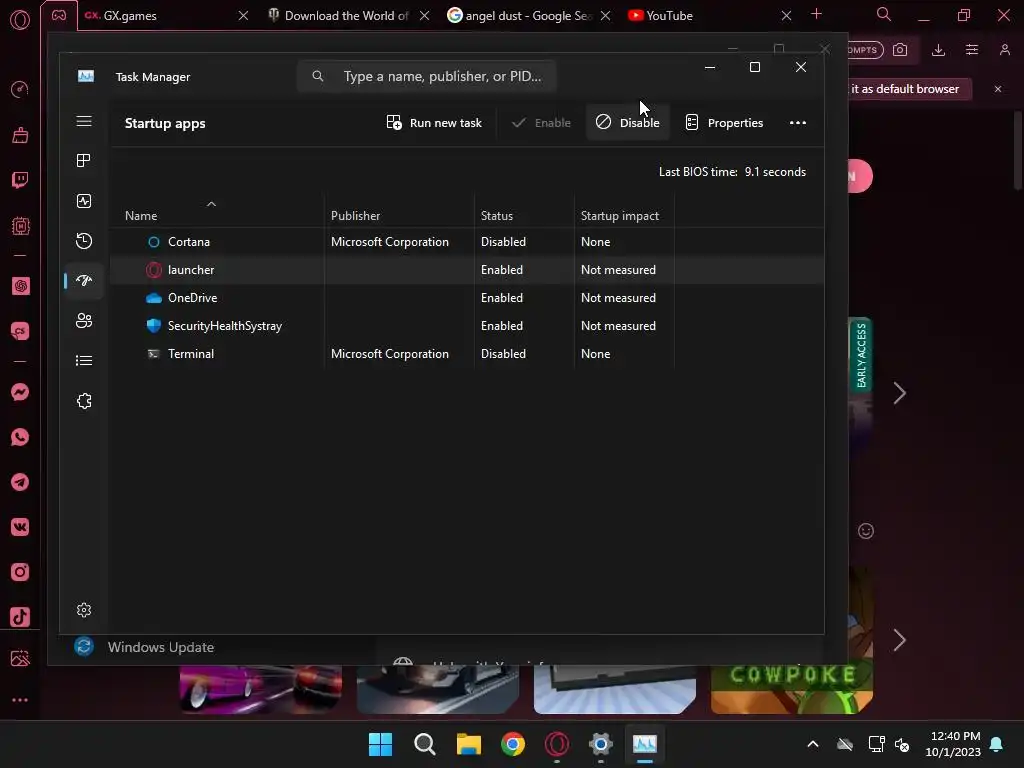Open the COWPOKE game thumbnail
This screenshot has width=1024, height=768.
click(792, 689)
